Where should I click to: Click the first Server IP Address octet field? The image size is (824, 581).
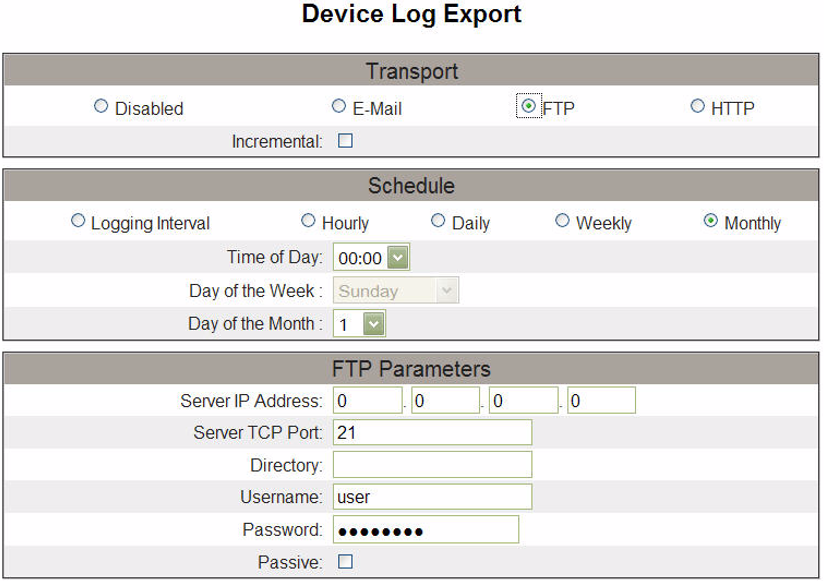[x=368, y=401]
